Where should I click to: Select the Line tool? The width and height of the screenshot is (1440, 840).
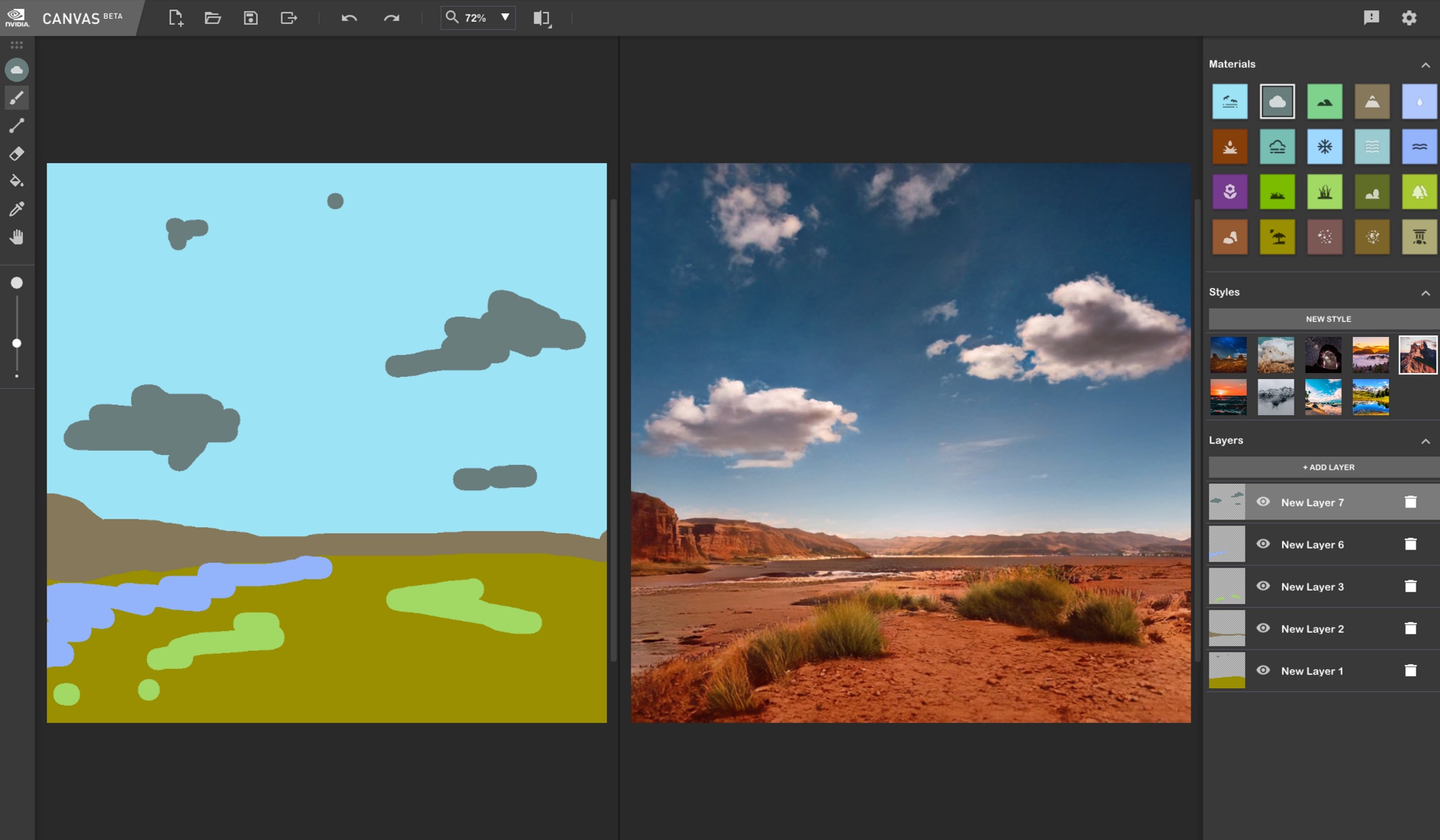point(16,125)
